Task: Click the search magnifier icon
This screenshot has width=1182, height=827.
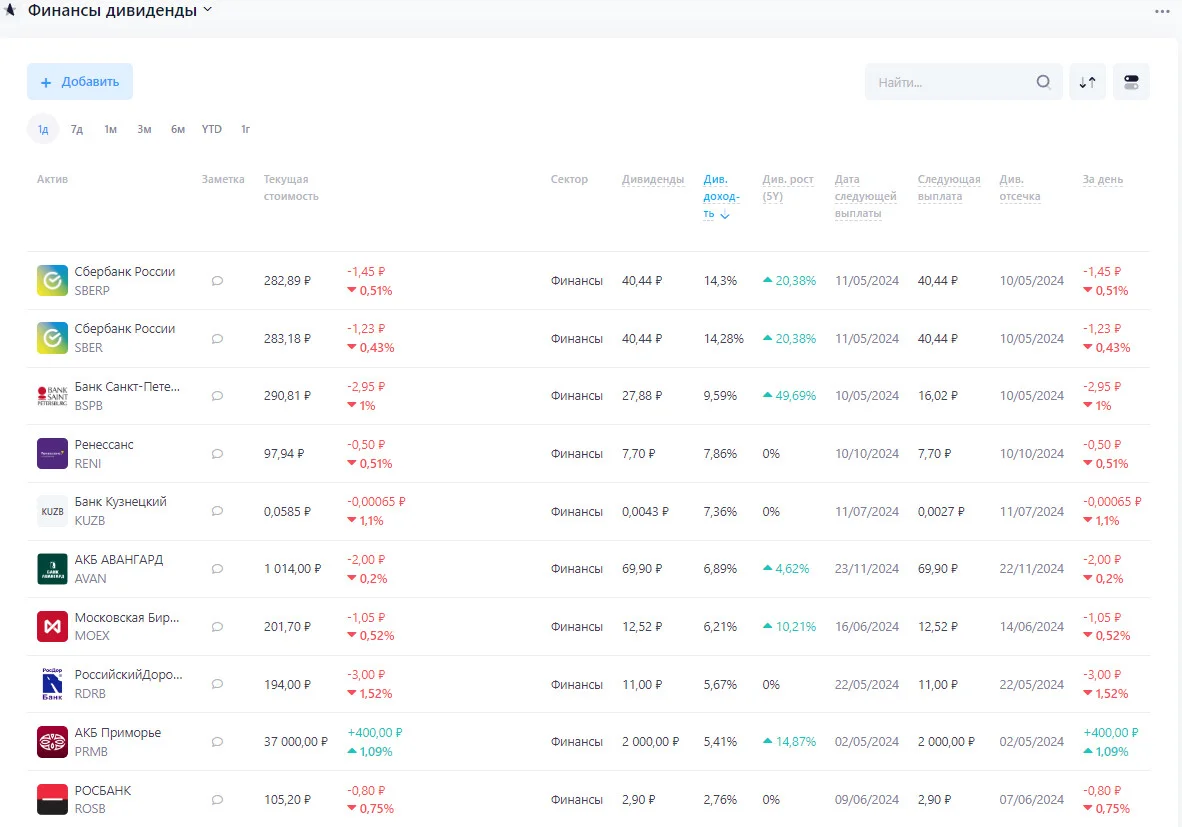Action: (1043, 82)
